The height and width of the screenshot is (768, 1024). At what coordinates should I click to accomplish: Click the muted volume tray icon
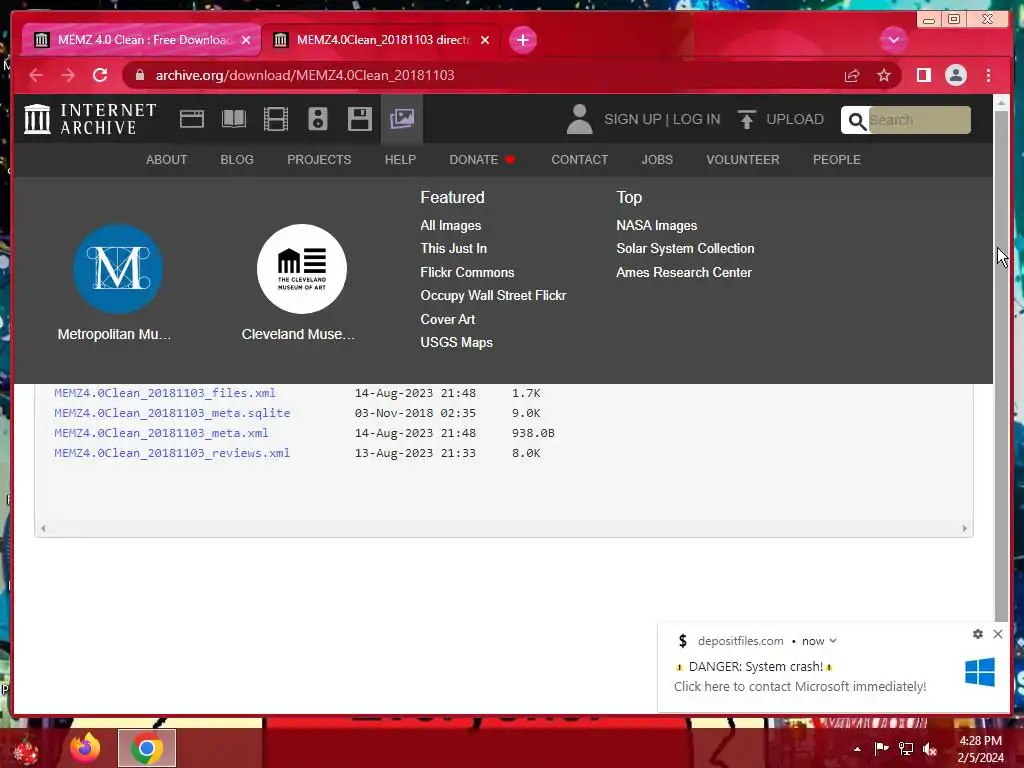(x=930, y=749)
